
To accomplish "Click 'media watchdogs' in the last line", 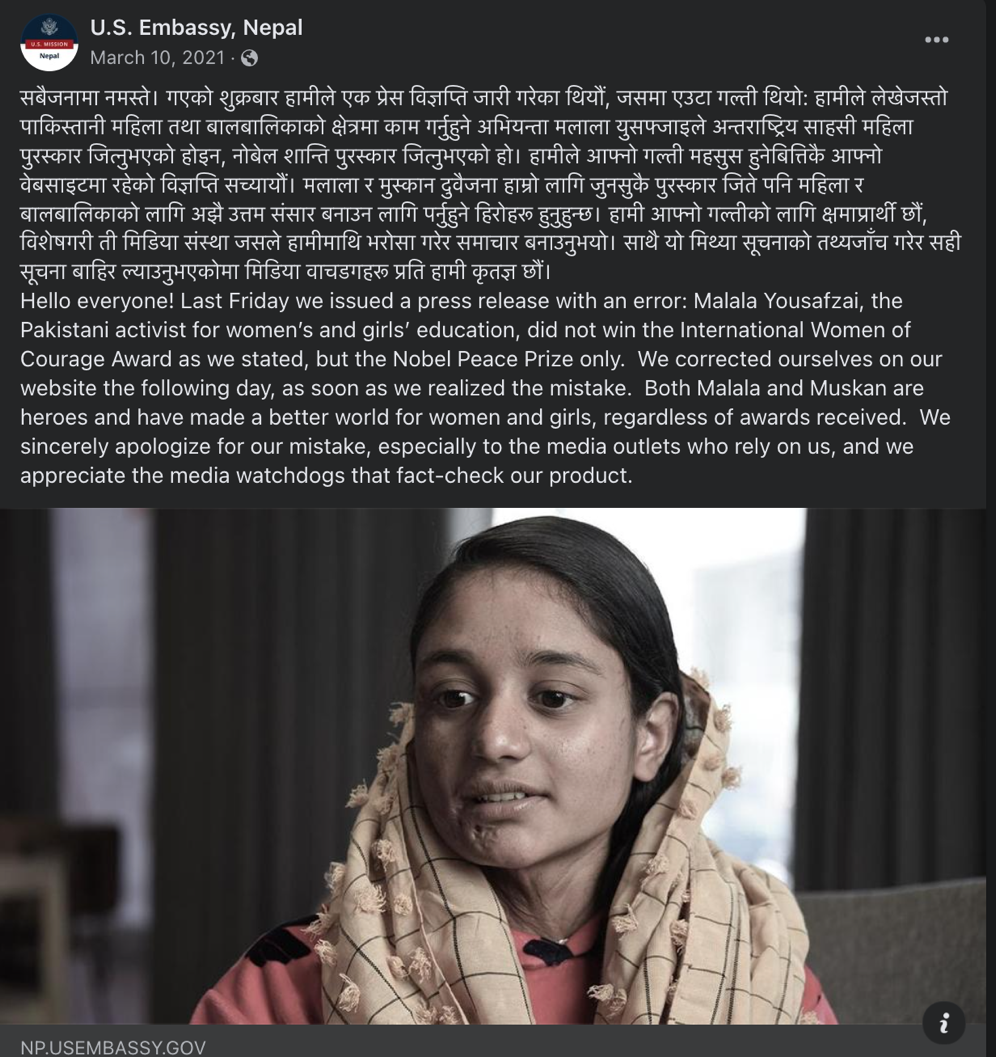I will point(257,475).
